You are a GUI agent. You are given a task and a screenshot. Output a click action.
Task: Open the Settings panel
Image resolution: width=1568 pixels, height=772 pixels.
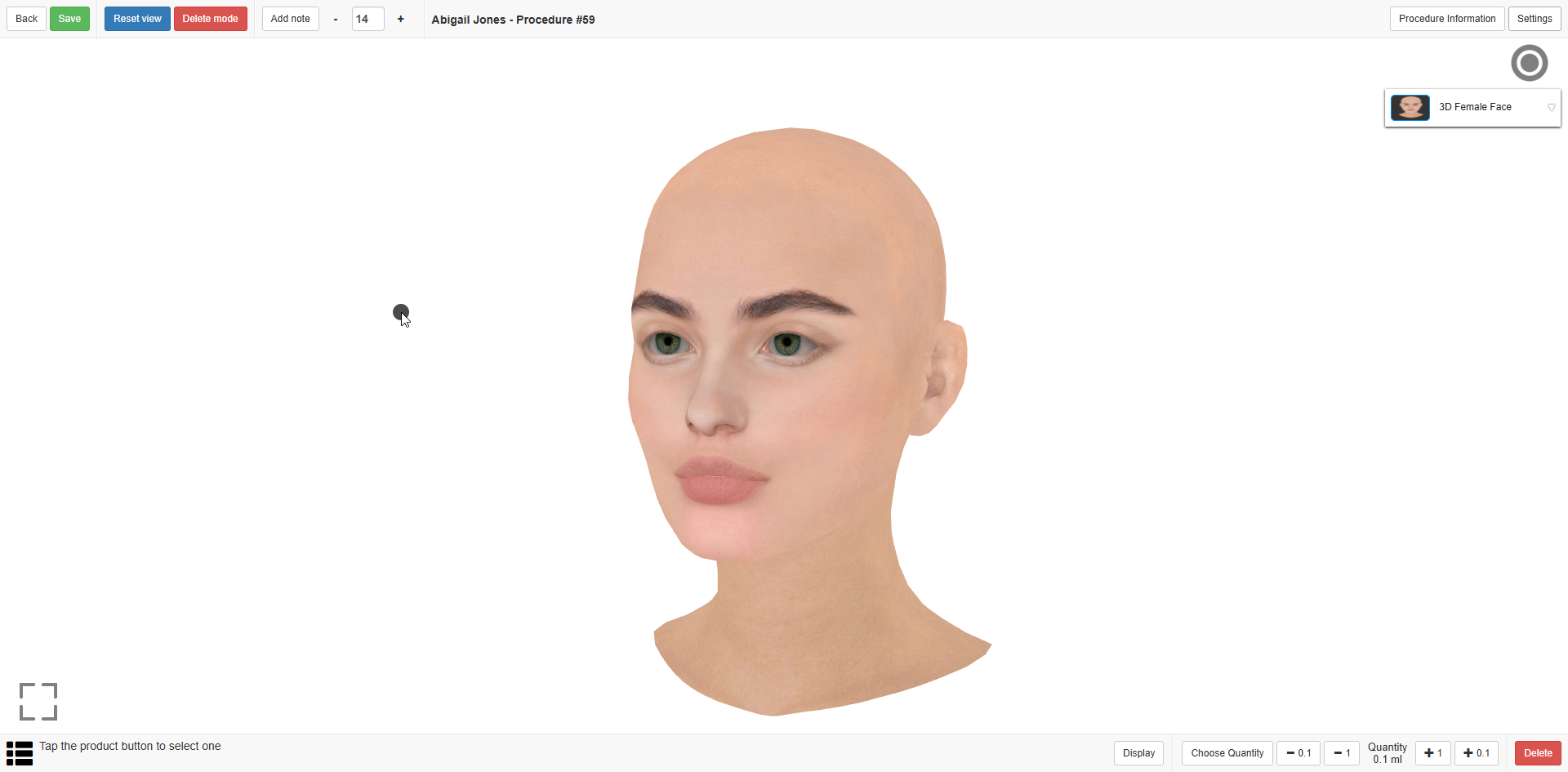pos(1535,18)
